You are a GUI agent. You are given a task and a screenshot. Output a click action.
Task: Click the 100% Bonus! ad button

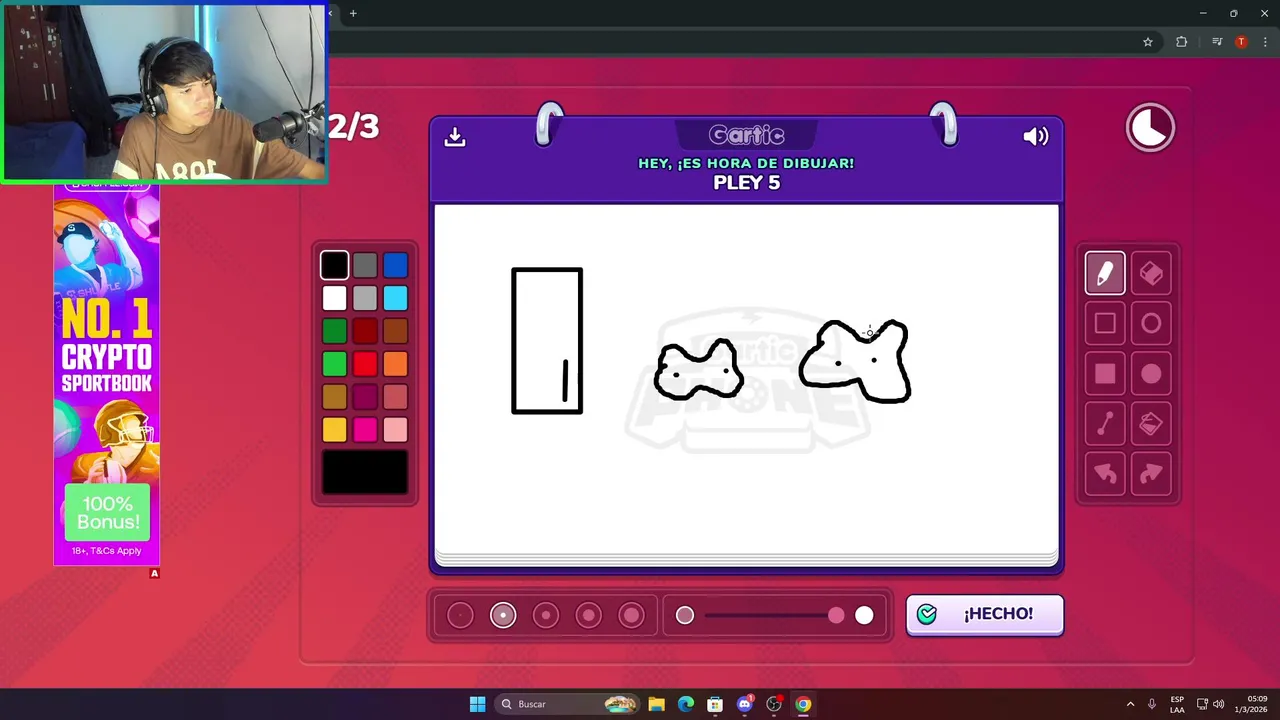pyautogui.click(x=107, y=512)
